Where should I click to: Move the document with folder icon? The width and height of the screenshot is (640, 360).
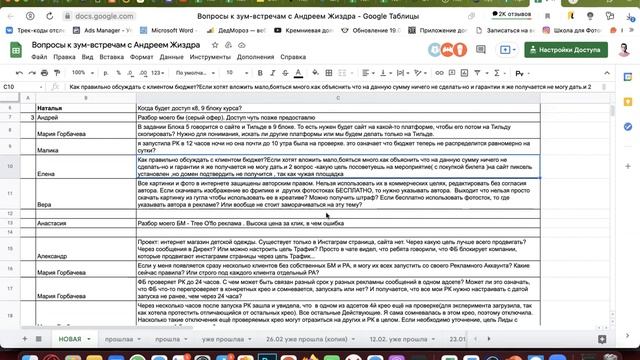(x=228, y=45)
